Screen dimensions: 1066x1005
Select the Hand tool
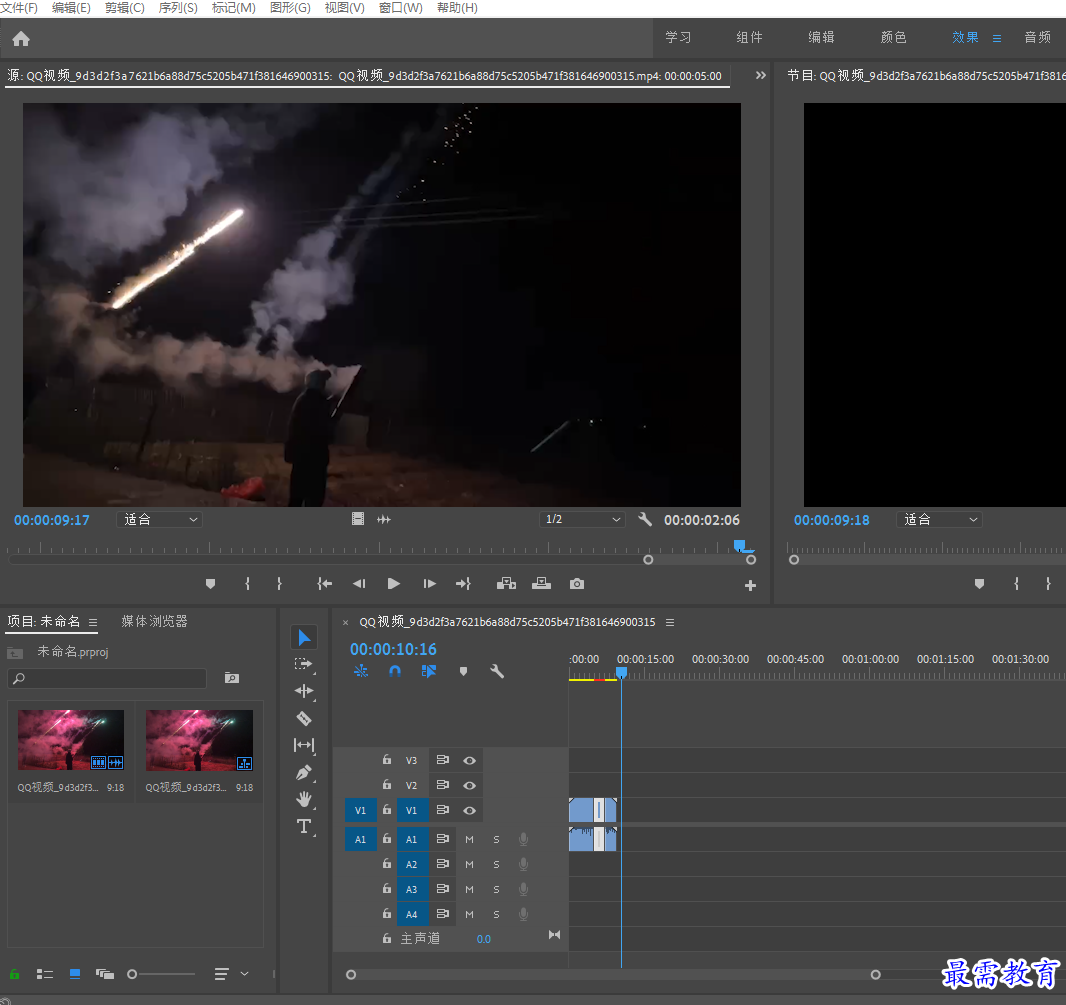click(304, 800)
